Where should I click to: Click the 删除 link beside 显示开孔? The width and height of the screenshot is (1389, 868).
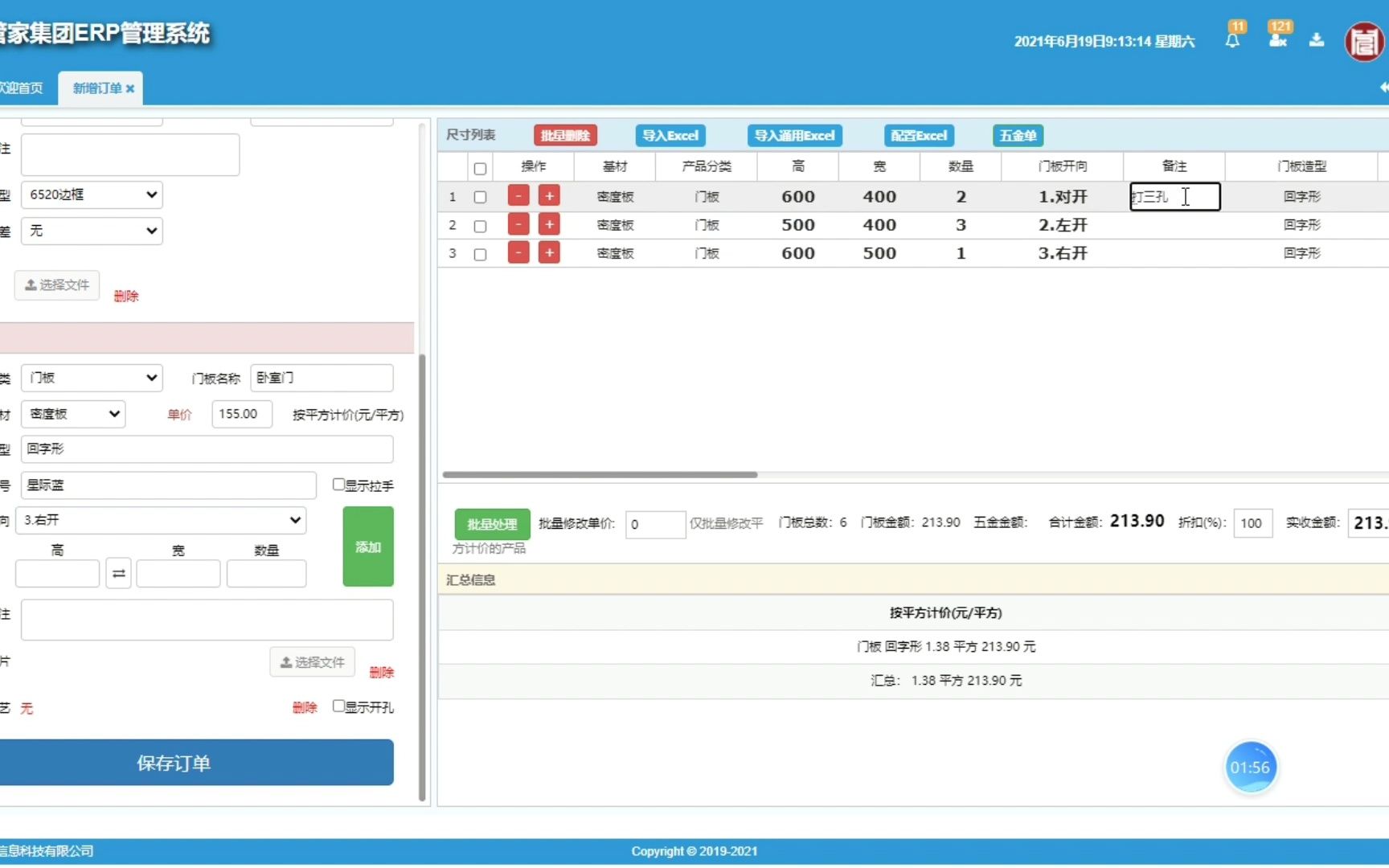(305, 707)
